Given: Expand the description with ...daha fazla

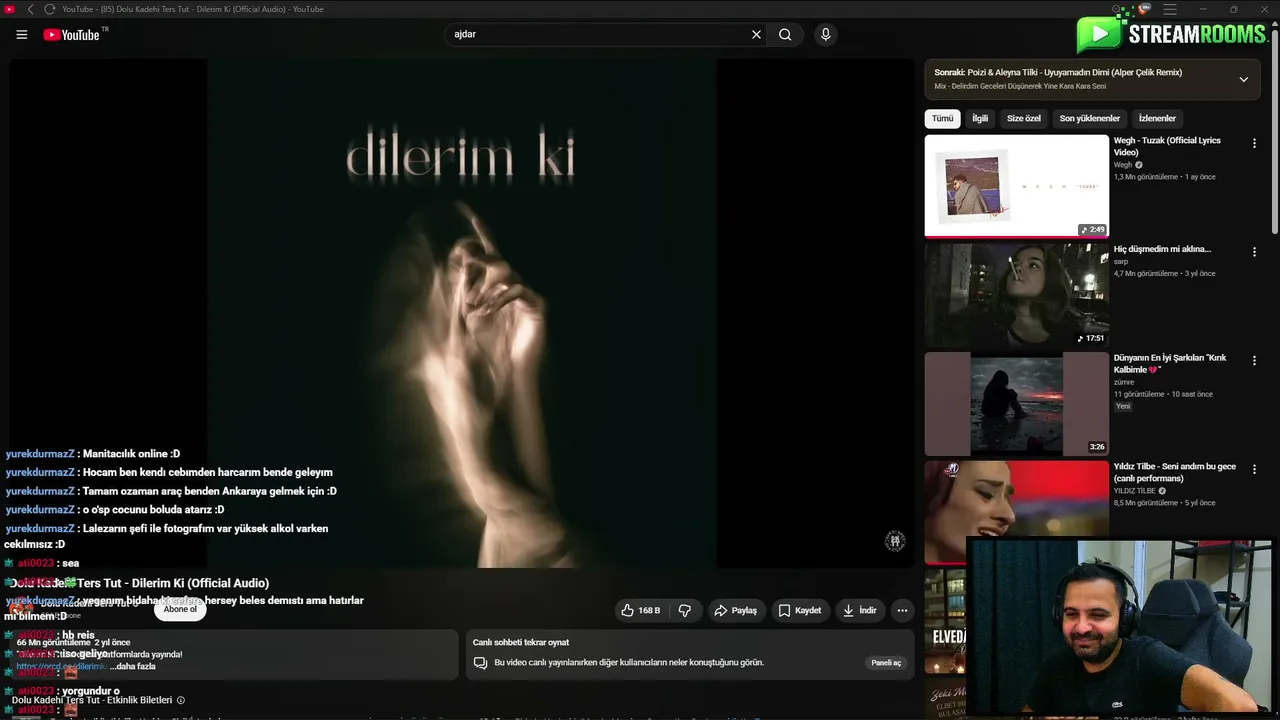Looking at the screenshot, I should tap(132, 666).
